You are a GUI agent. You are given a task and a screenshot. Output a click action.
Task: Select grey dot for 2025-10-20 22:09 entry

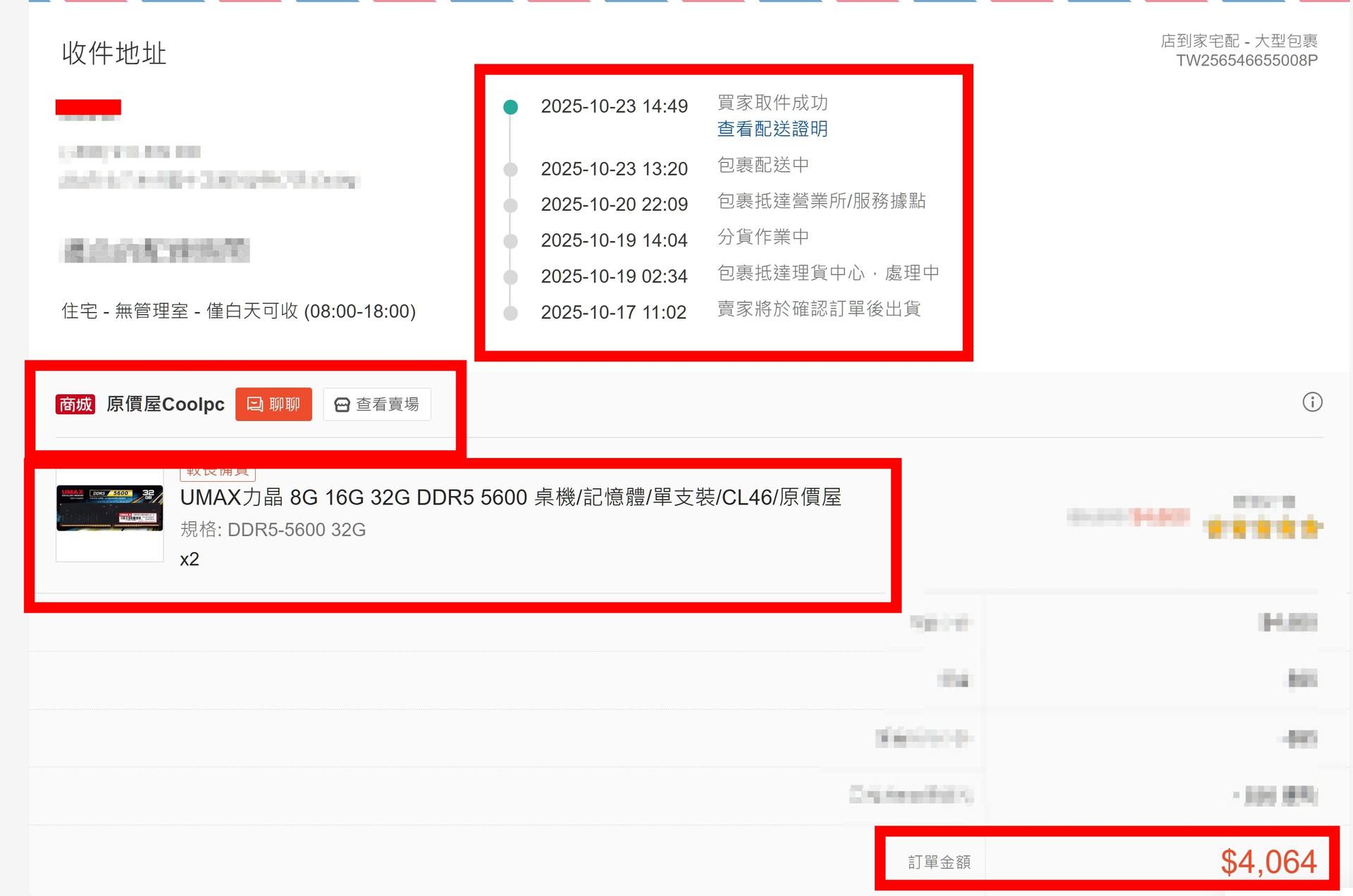tap(511, 206)
